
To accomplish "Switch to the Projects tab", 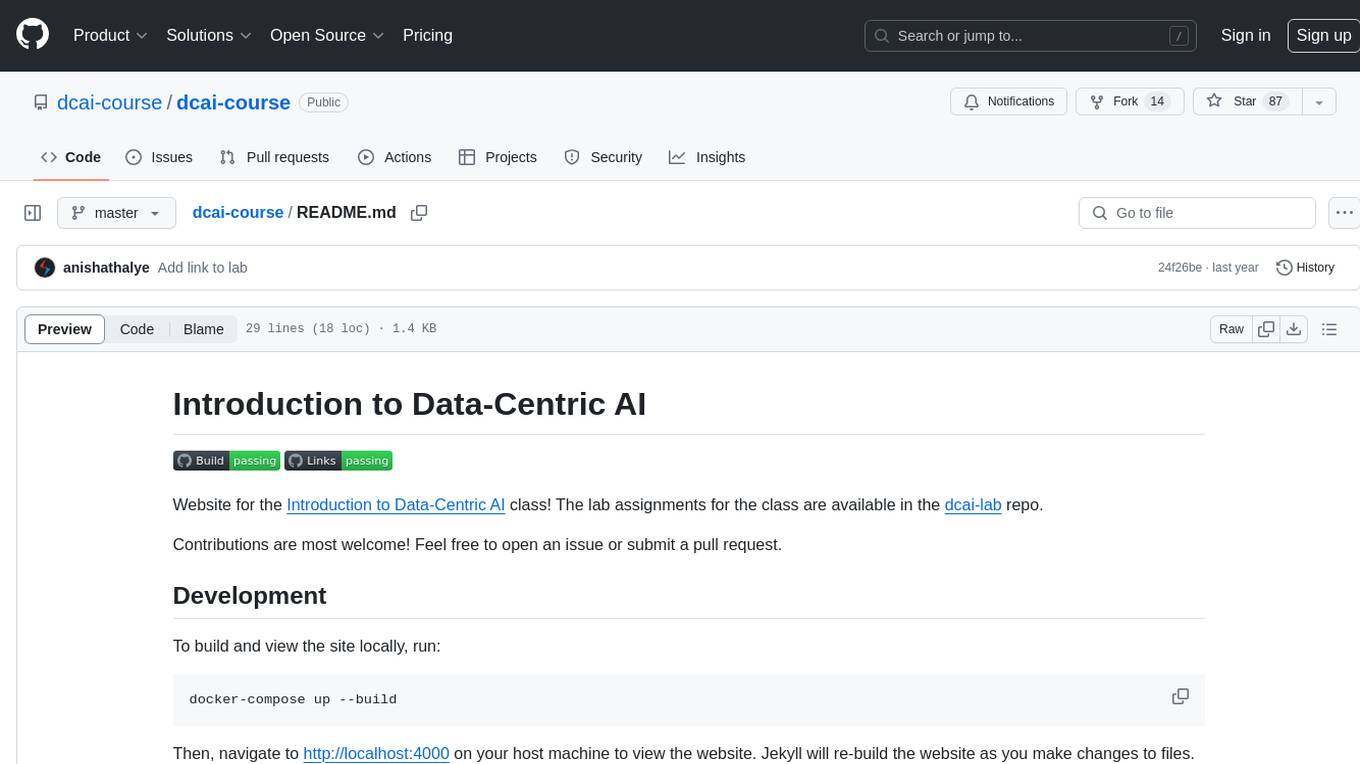I will 497,157.
